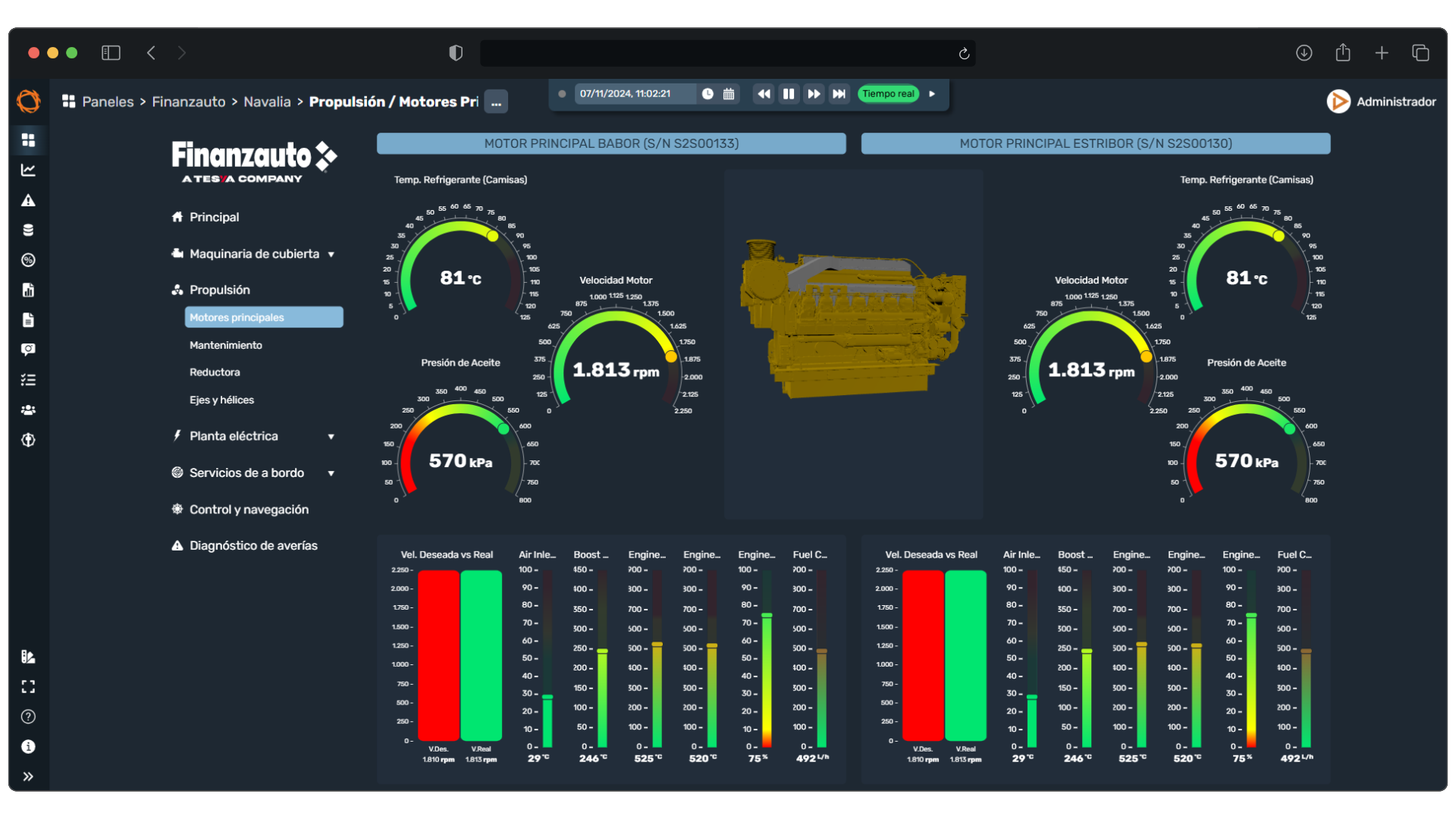Click the rewind playback button

point(764,94)
